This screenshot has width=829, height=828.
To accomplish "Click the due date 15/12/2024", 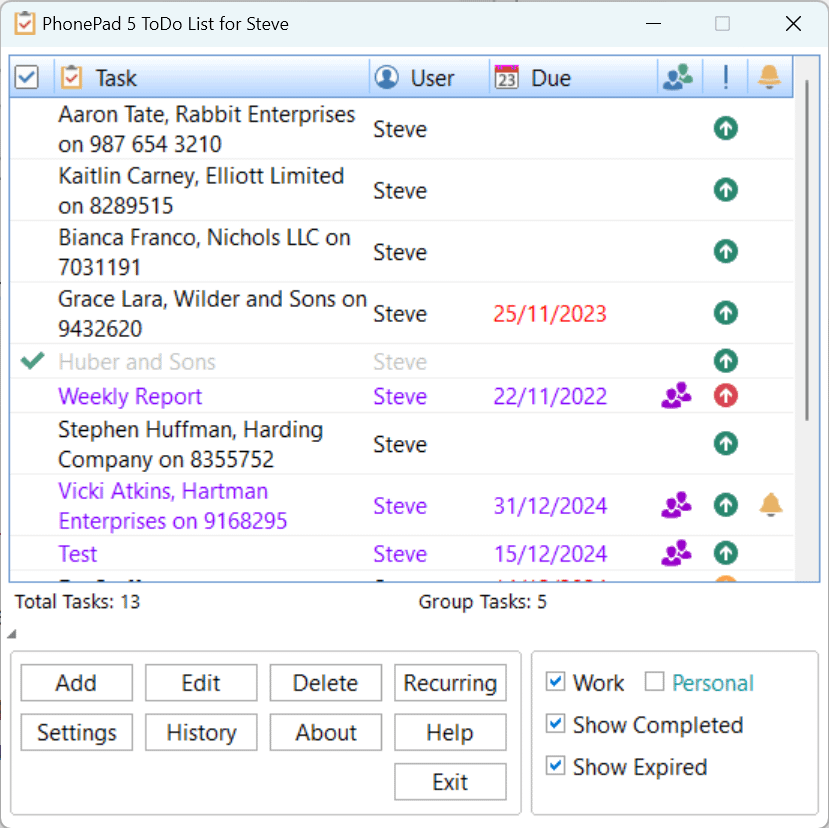I will tap(550, 554).
